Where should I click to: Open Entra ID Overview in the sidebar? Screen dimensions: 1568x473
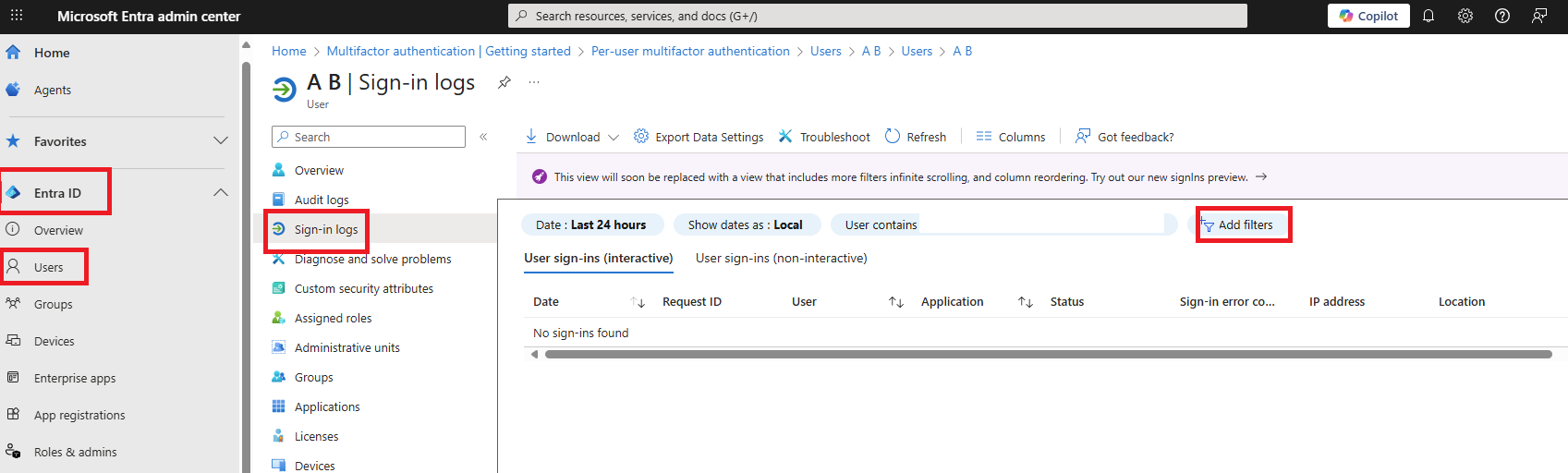(x=58, y=230)
